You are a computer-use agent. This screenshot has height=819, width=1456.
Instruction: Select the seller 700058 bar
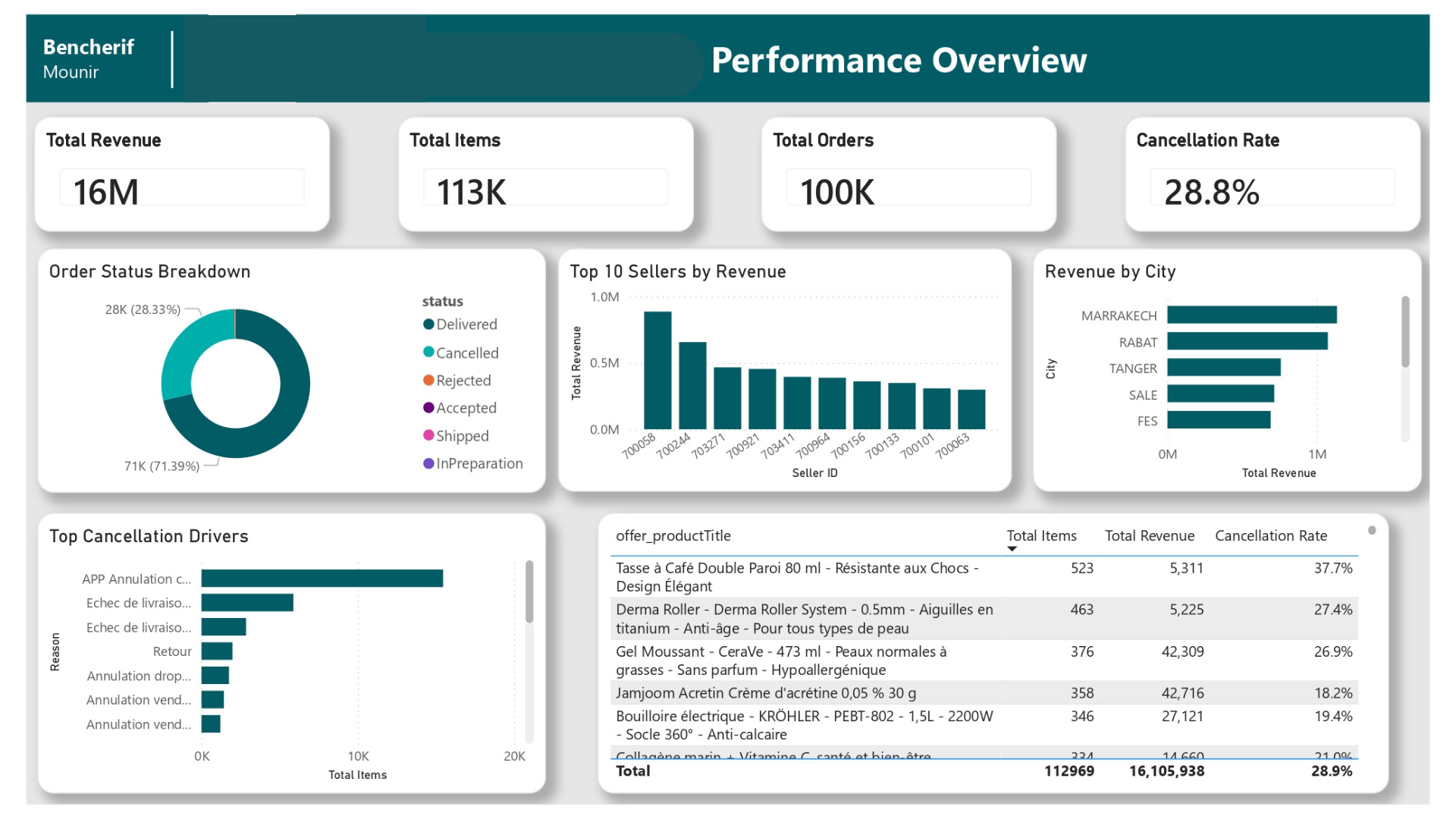[657, 372]
